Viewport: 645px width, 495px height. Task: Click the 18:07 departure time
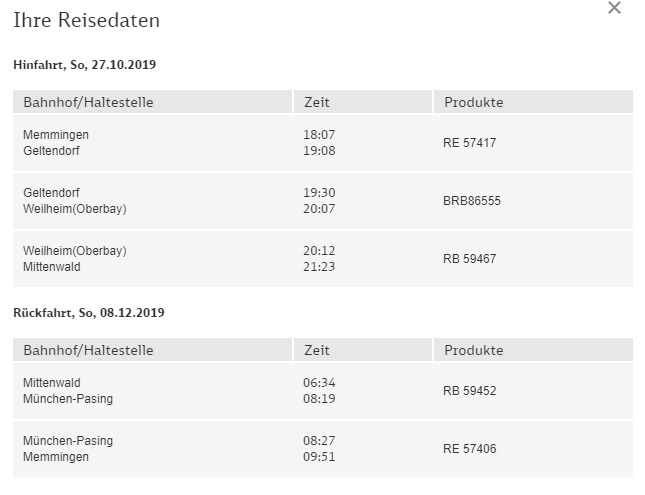pyautogui.click(x=317, y=134)
